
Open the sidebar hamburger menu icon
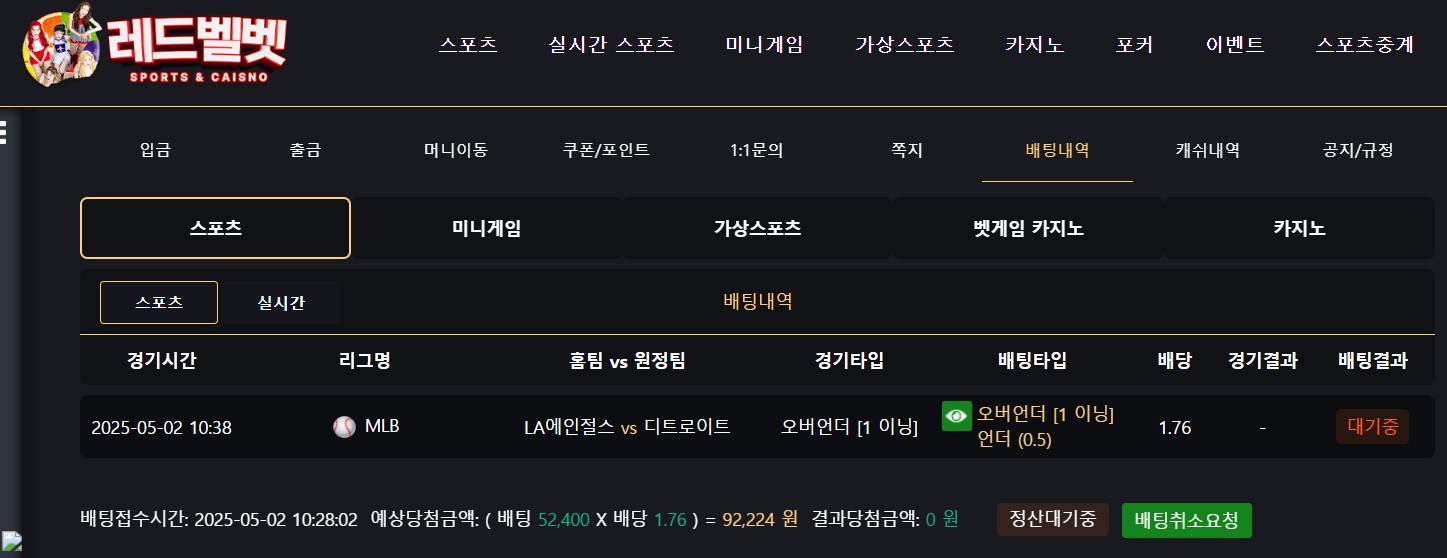[4, 132]
